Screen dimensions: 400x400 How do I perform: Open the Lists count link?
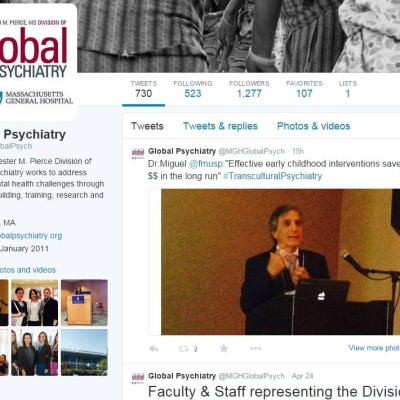click(348, 89)
